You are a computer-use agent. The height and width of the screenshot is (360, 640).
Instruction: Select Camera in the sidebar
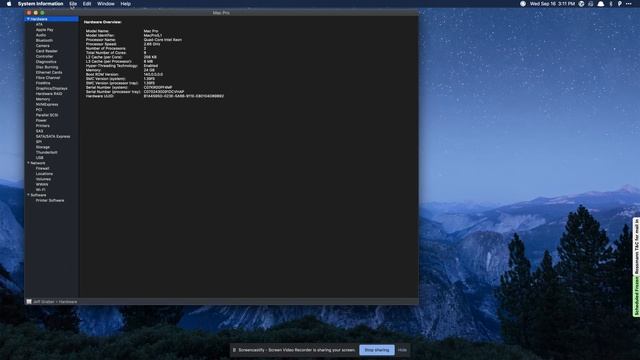pos(42,46)
